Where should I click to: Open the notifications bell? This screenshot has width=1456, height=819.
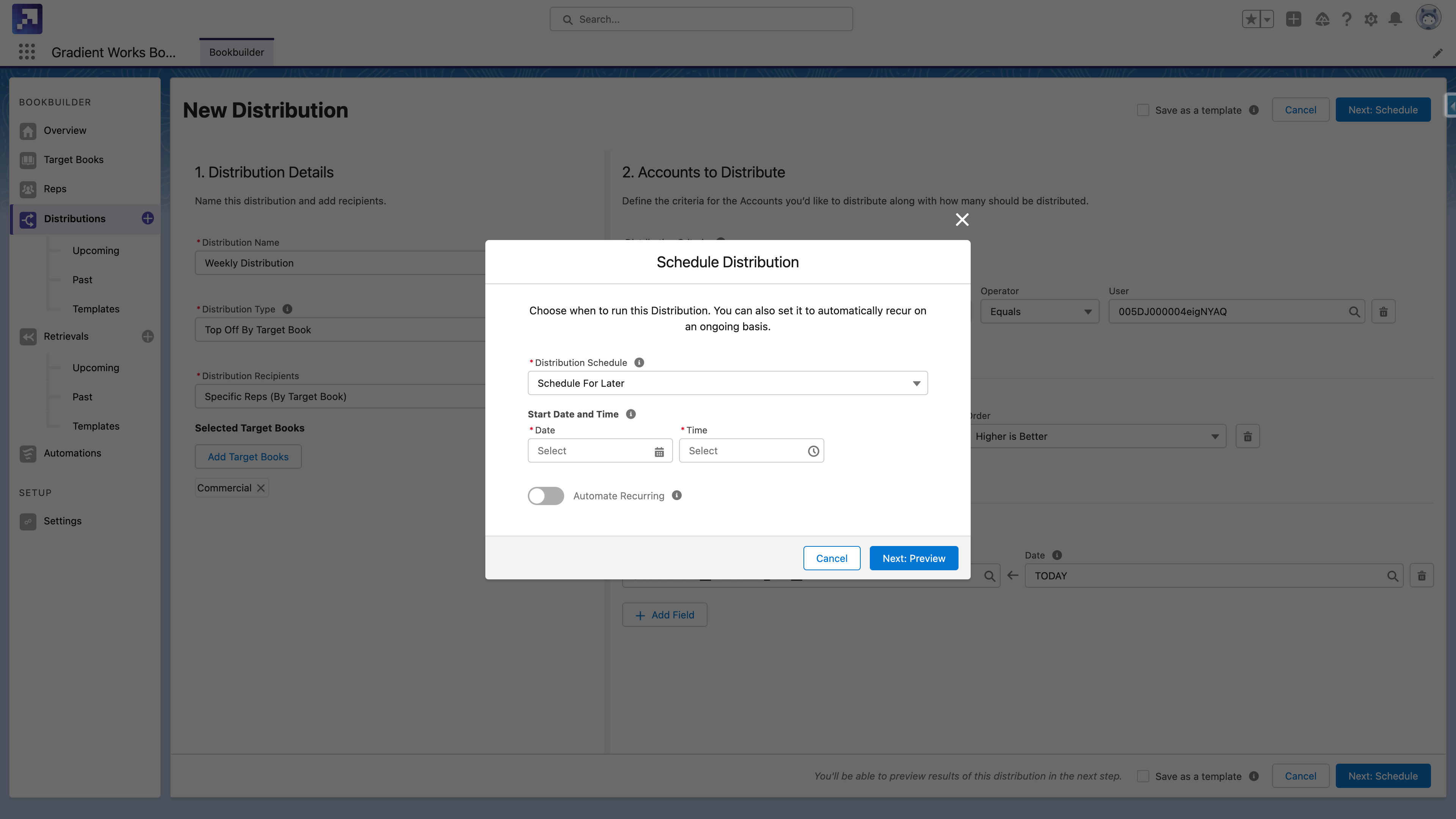[1395, 19]
